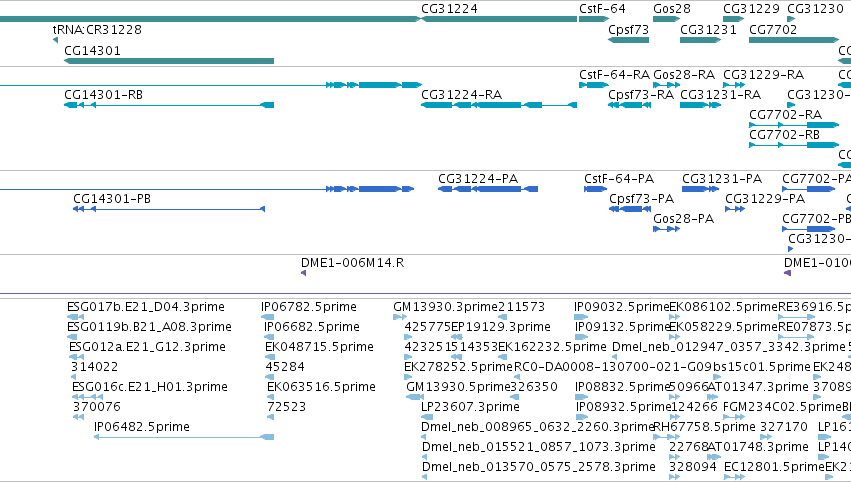Click the tRNA:CR31228 small arrow glyph
The image size is (851, 482).
coord(55,40)
